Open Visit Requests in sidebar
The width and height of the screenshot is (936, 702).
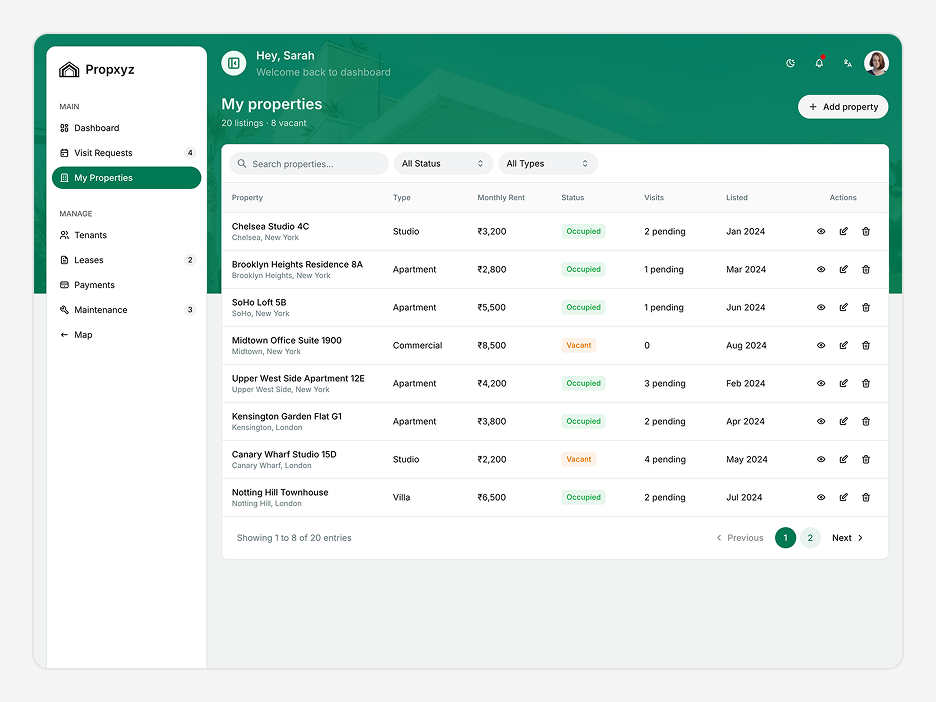point(127,153)
